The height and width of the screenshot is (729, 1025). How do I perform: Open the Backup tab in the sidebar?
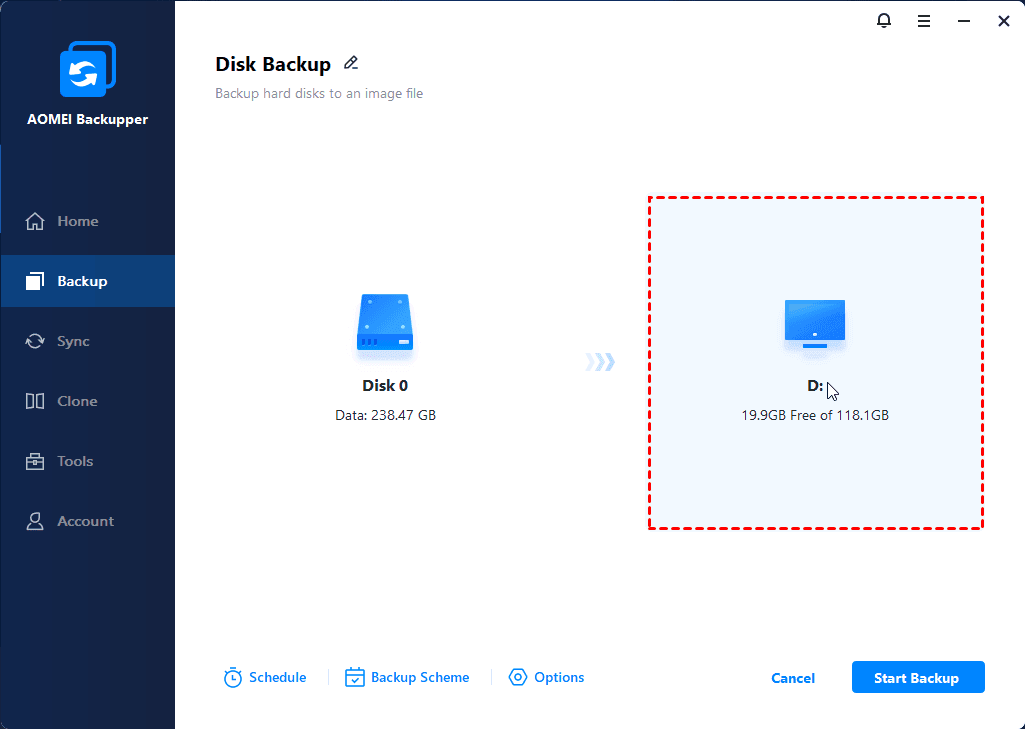pos(81,281)
